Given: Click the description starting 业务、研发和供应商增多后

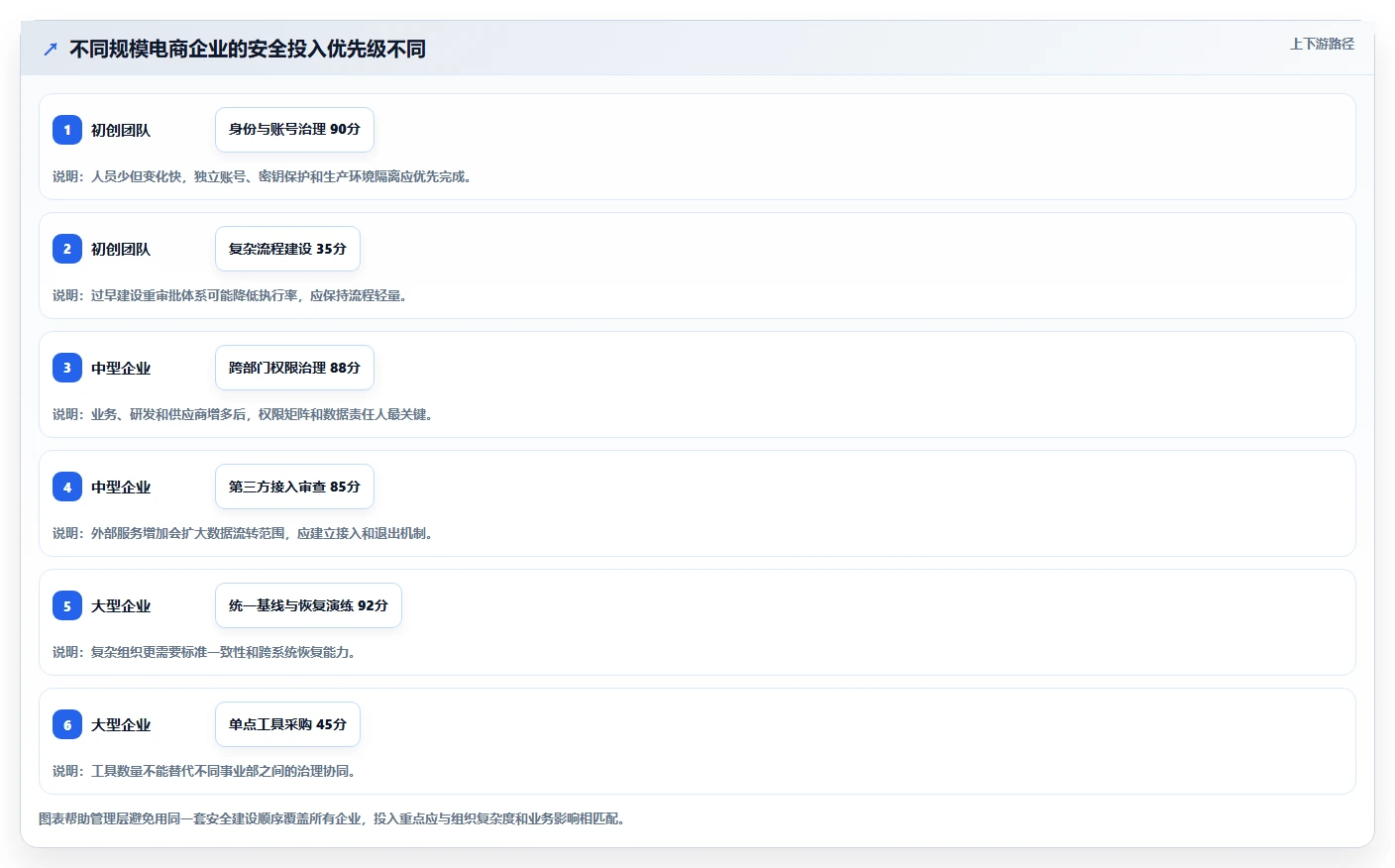Looking at the screenshot, I should [x=246, y=414].
